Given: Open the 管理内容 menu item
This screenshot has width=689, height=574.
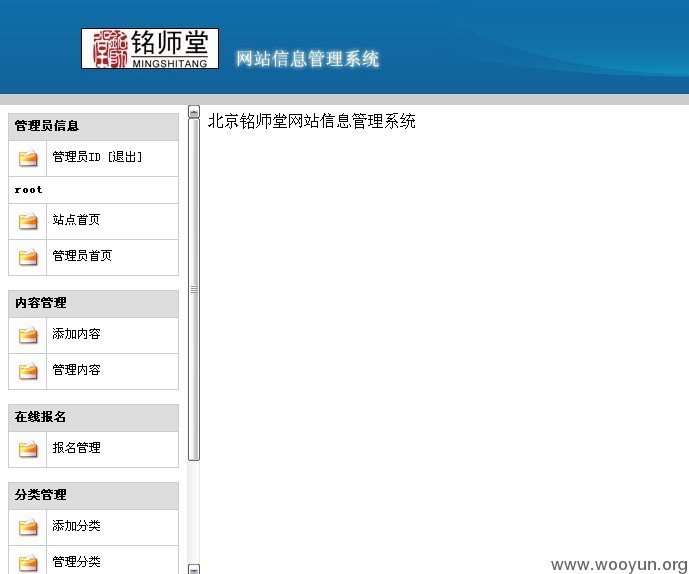Looking at the screenshot, I should point(76,370).
